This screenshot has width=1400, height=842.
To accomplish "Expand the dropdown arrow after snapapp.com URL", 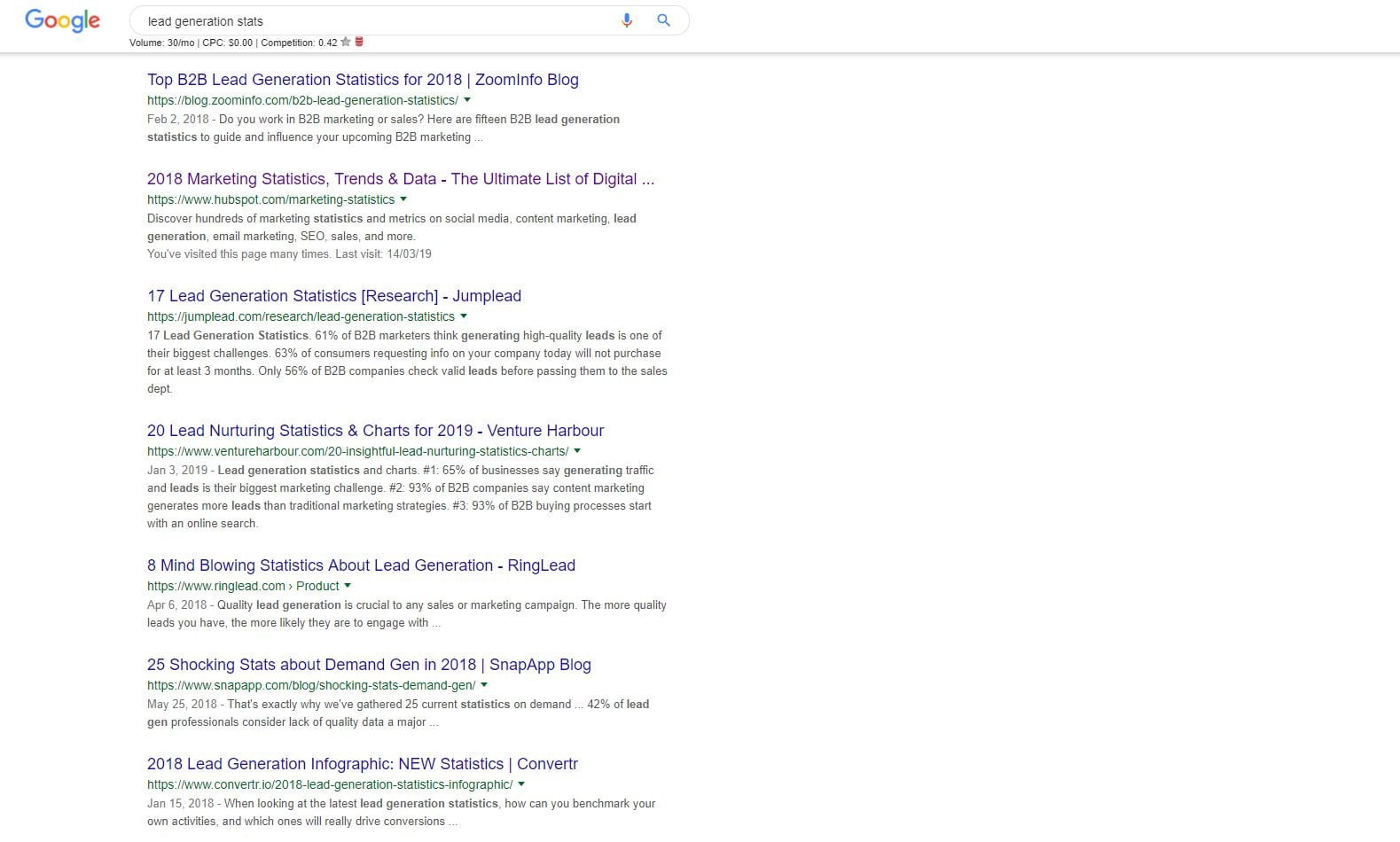I will click(484, 685).
